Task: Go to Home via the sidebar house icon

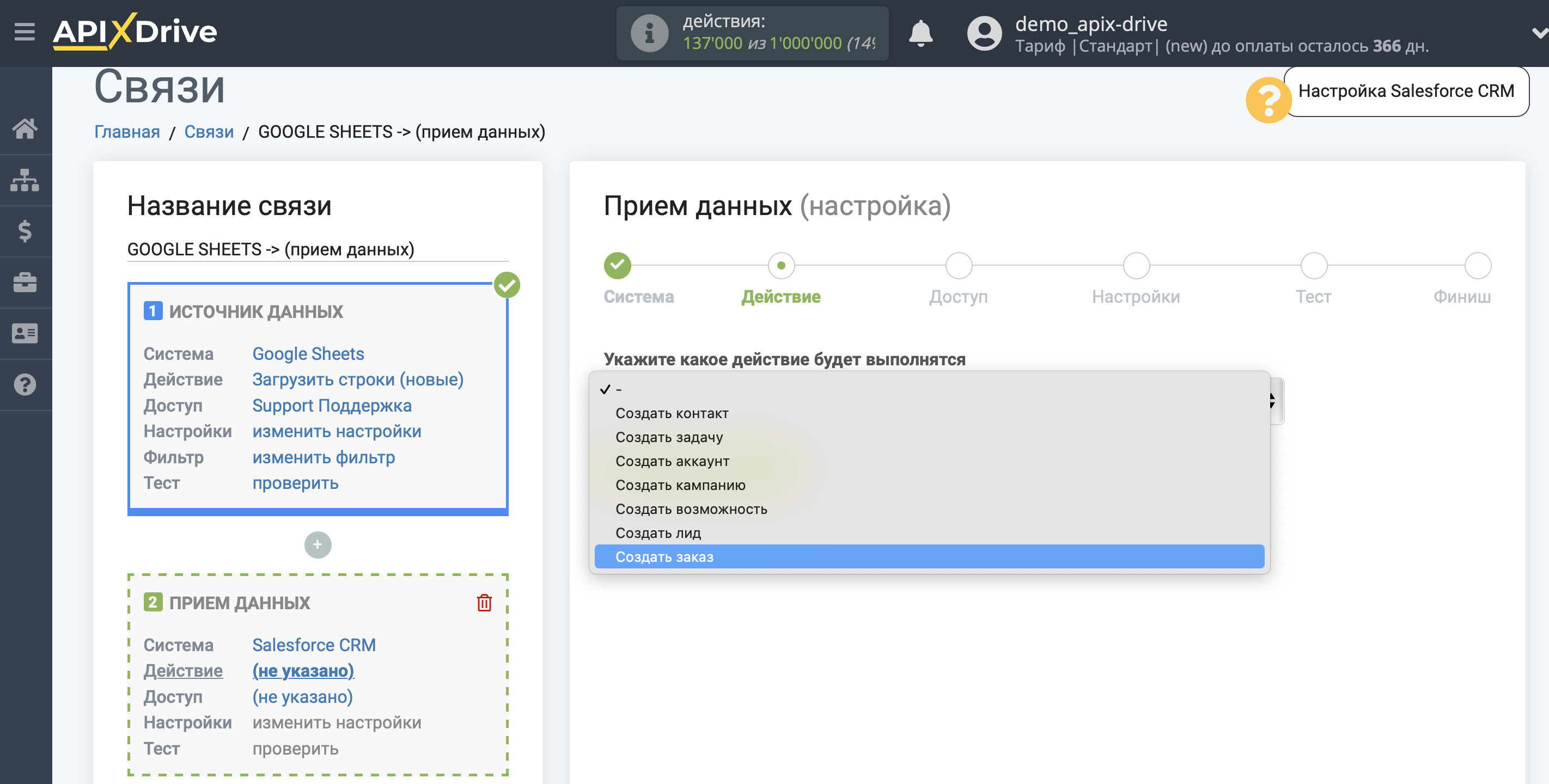Action: tap(25, 128)
